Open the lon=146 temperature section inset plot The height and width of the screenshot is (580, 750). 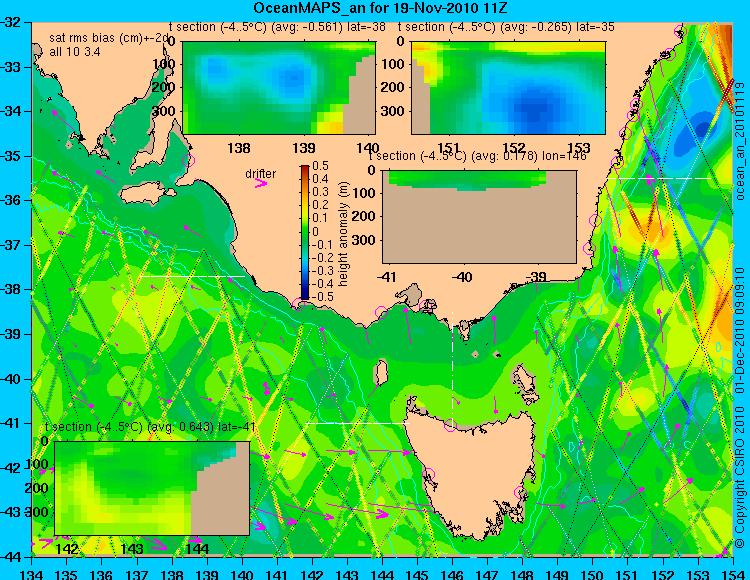[x=480, y=217]
